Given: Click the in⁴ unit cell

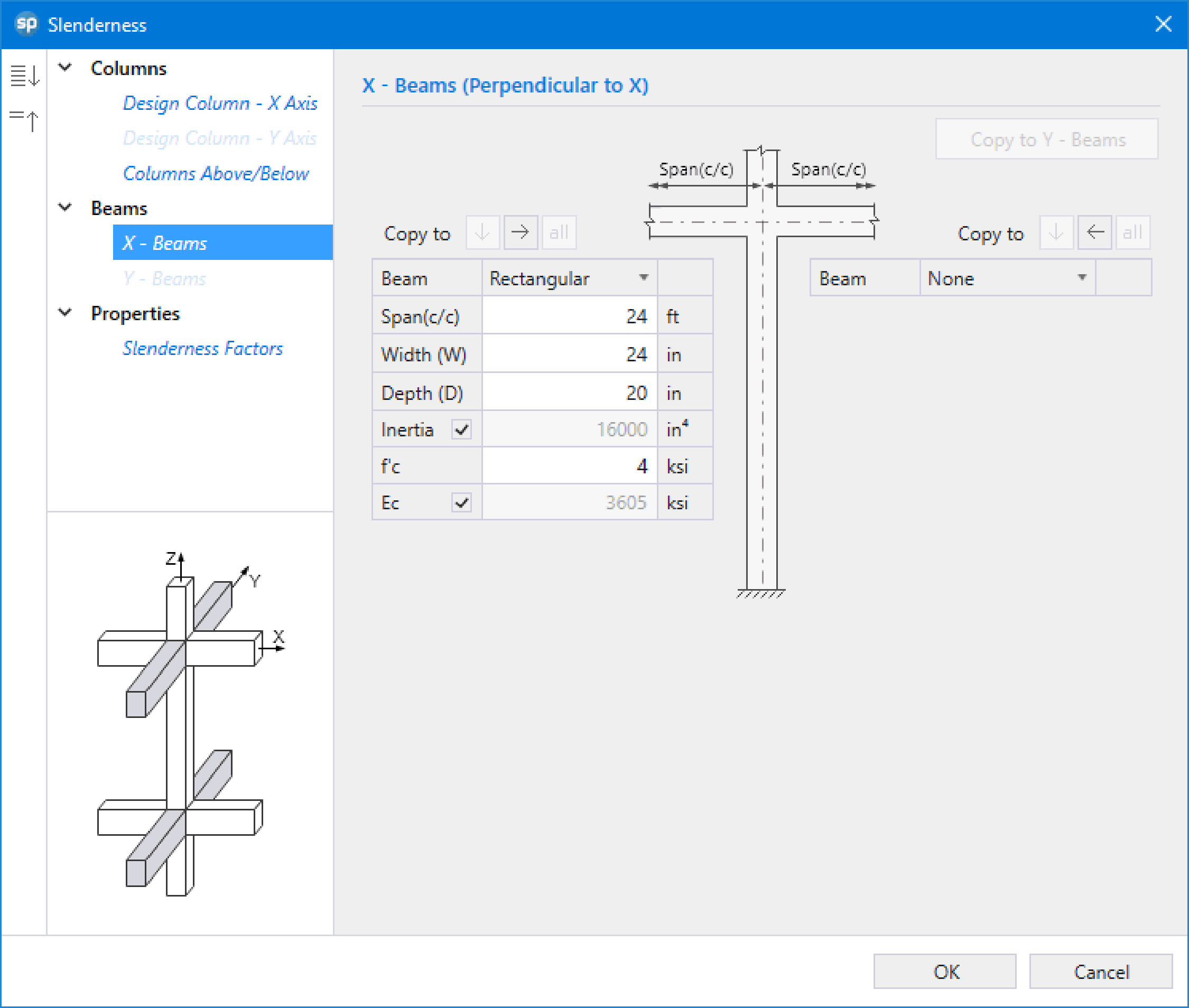Looking at the screenshot, I should pyautogui.click(x=685, y=429).
